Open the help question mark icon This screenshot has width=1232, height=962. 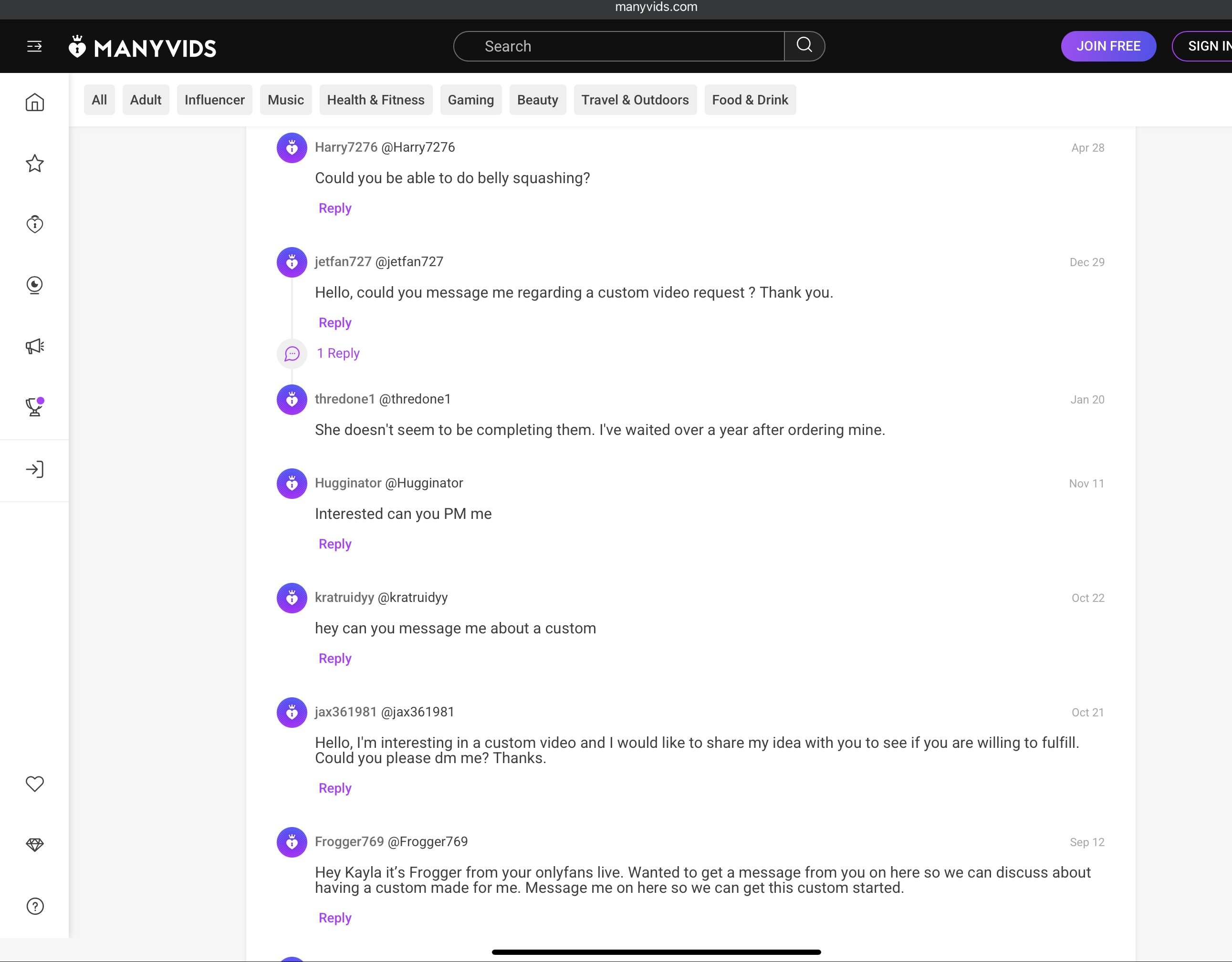pyautogui.click(x=35, y=906)
